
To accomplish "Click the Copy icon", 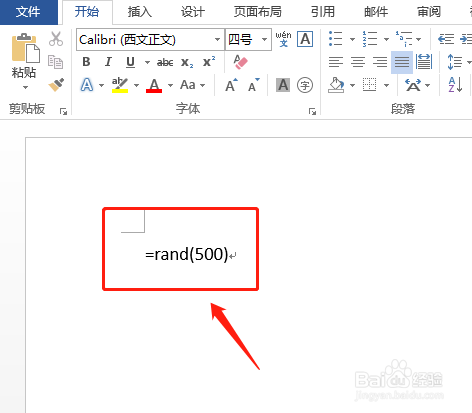I will 55,62.
